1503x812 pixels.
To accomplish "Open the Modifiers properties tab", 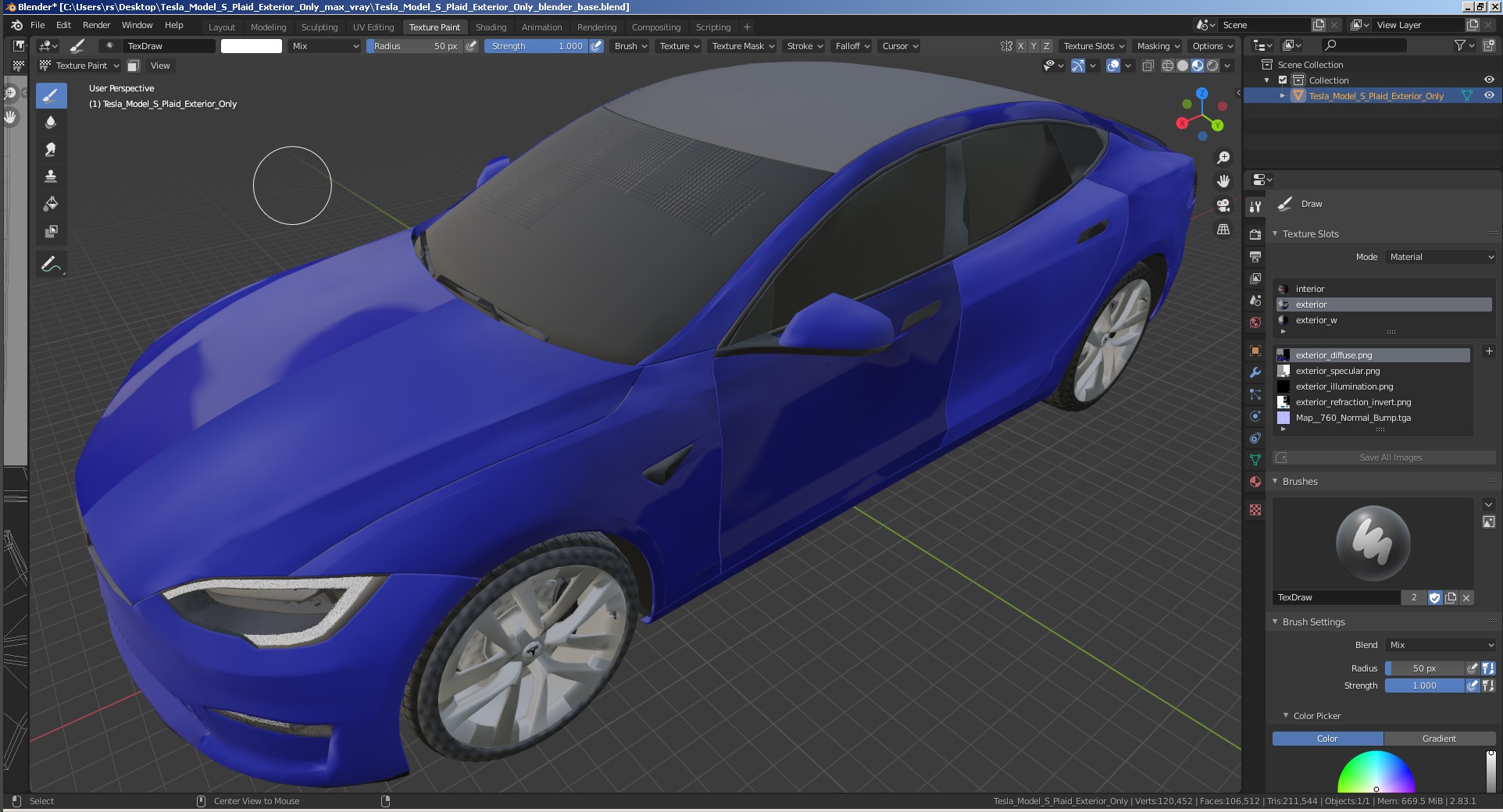I will [1255, 372].
